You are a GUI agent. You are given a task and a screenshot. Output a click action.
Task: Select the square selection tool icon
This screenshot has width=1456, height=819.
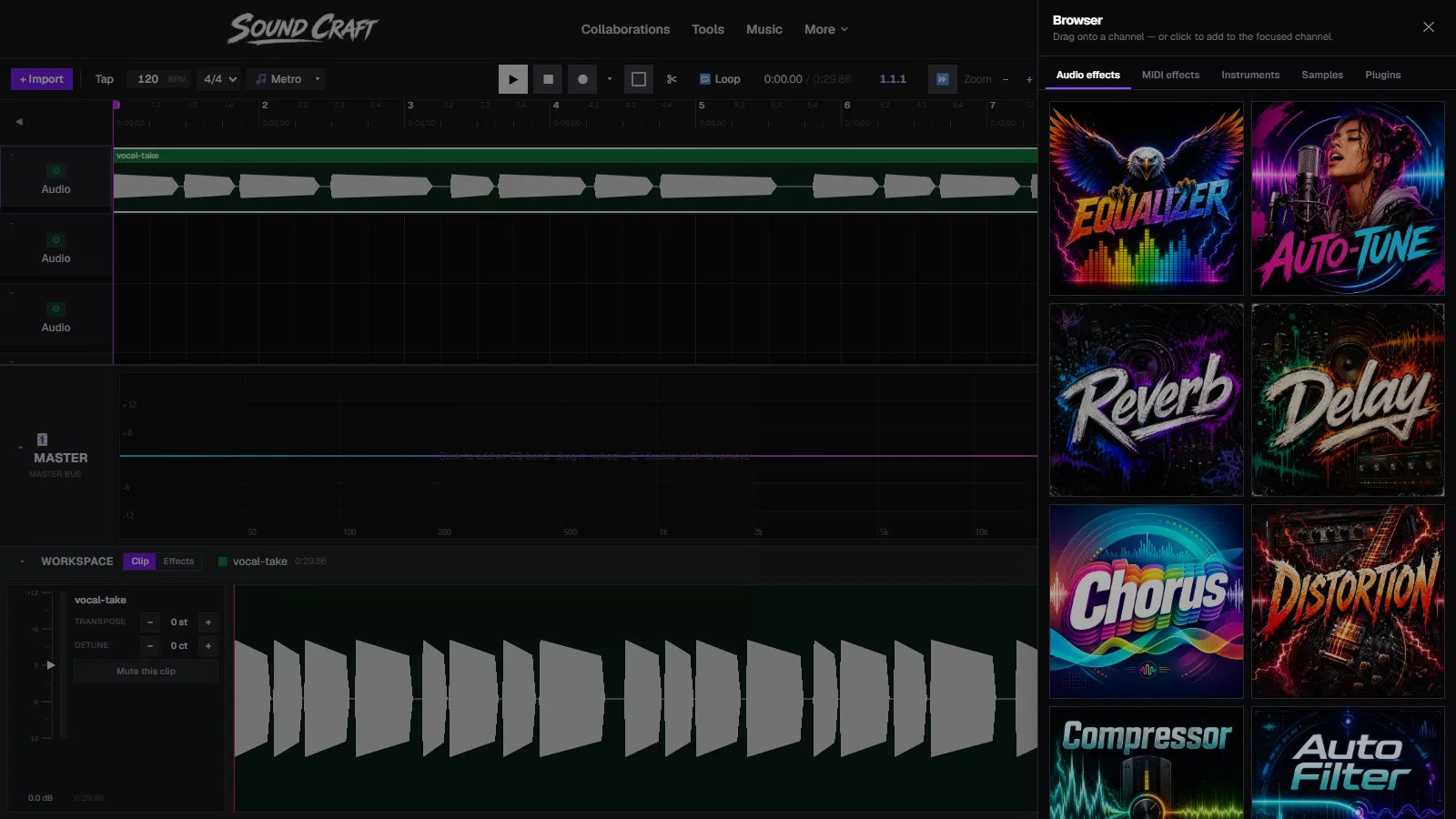pyautogui.click(x=639, y=79)
